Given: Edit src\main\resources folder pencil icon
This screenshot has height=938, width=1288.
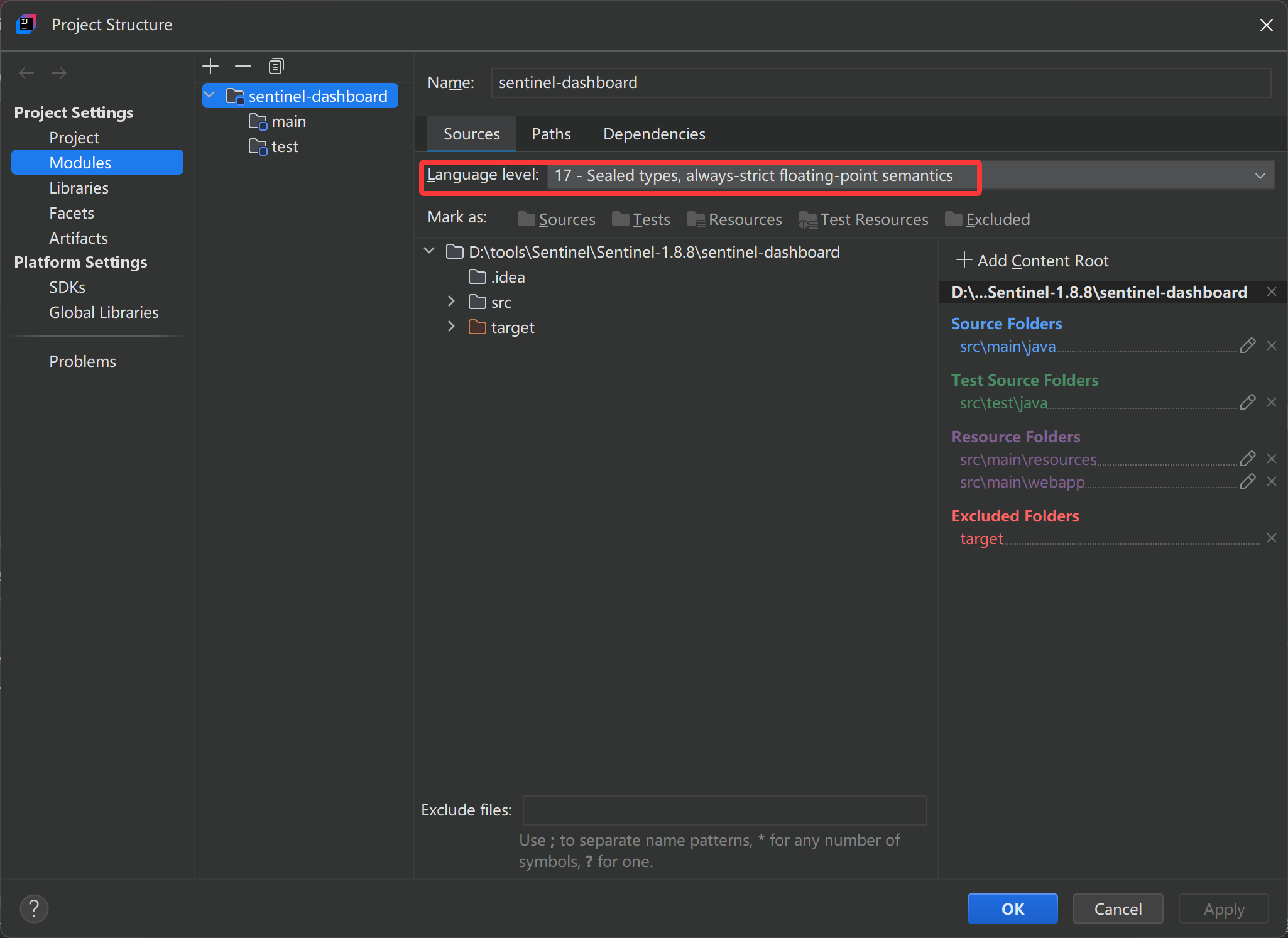Looking at the screenshot, I should point(1247,459).
